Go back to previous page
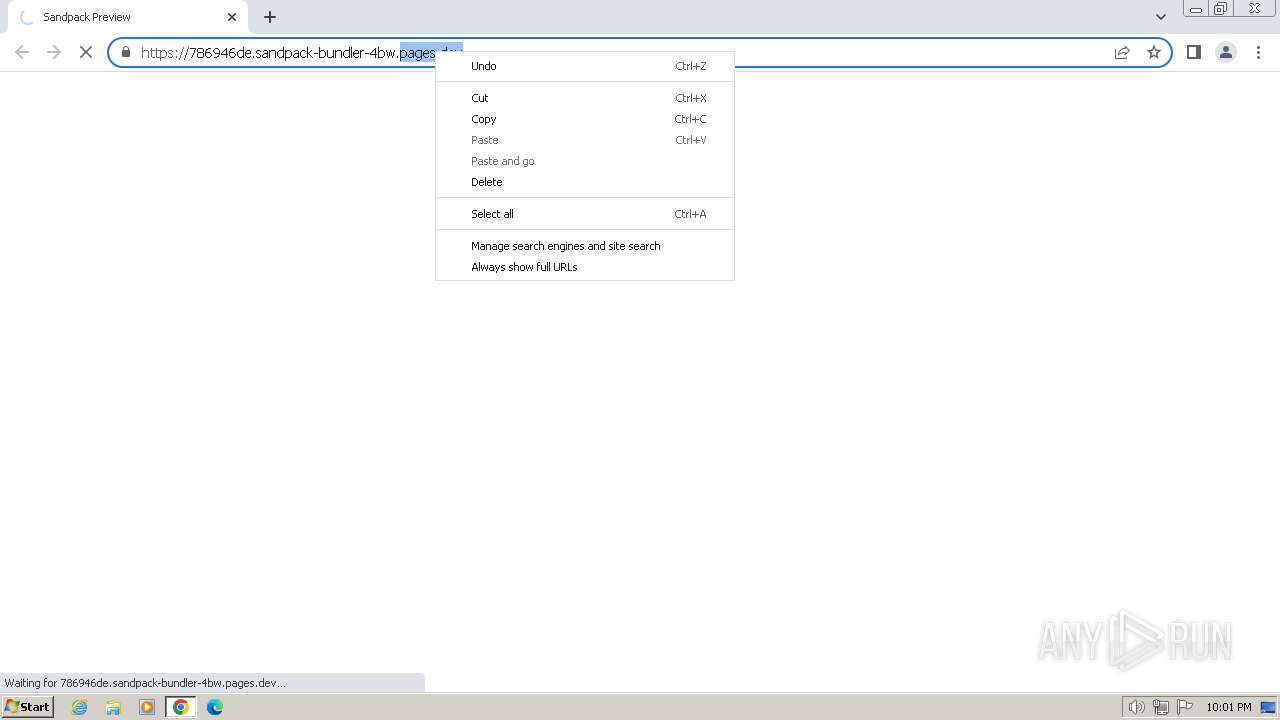 pos(22,52)
